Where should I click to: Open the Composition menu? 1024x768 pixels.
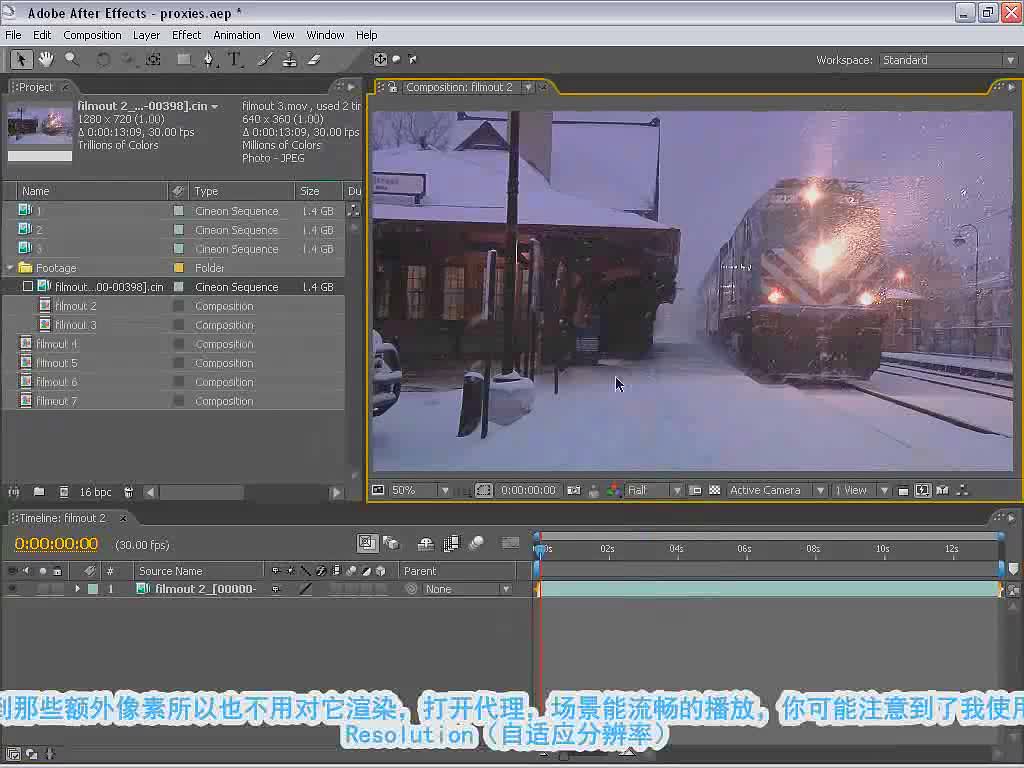92,35
